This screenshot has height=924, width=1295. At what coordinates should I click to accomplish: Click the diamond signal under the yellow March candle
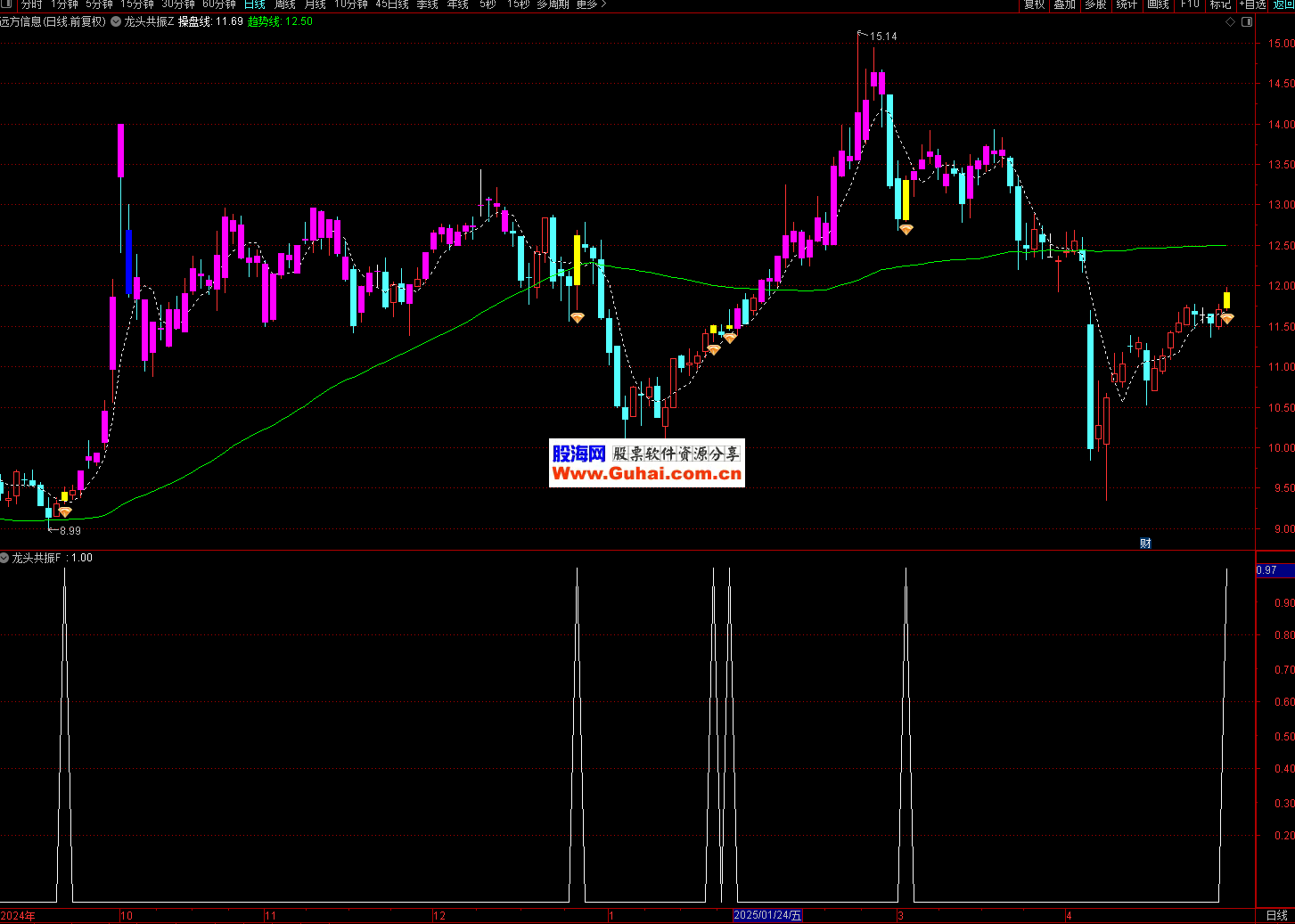(x=906, y=229)
